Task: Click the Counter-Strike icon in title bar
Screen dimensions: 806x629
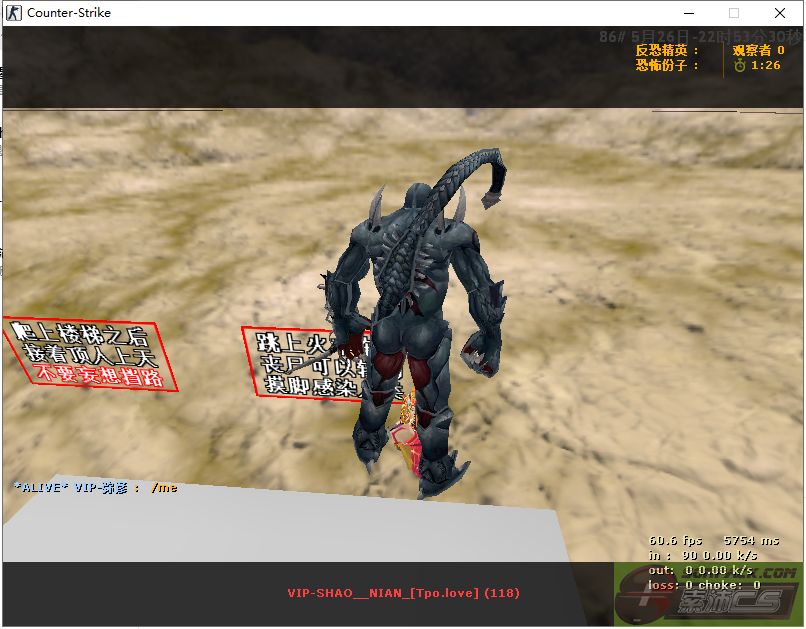Action: pyautogui.click(x=13, y=13)
